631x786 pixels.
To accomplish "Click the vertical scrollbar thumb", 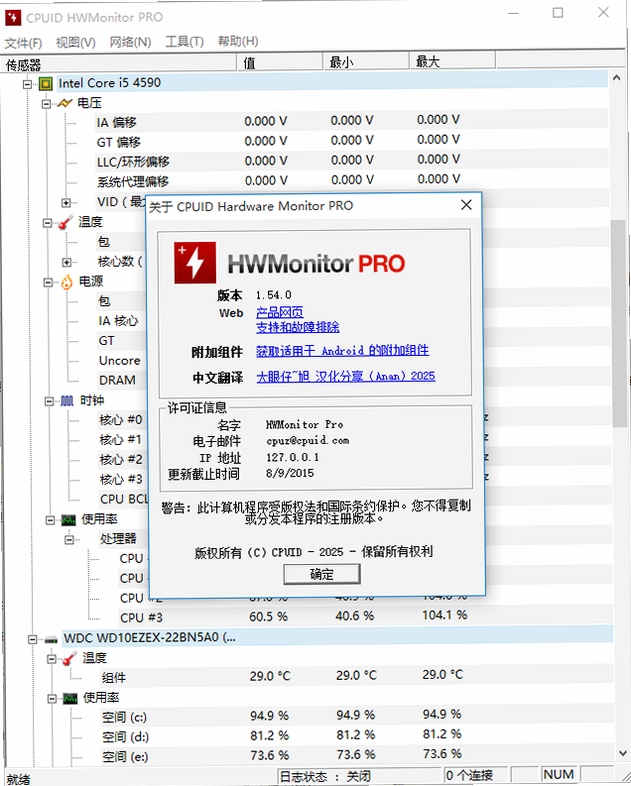I will tap(619, 323).
